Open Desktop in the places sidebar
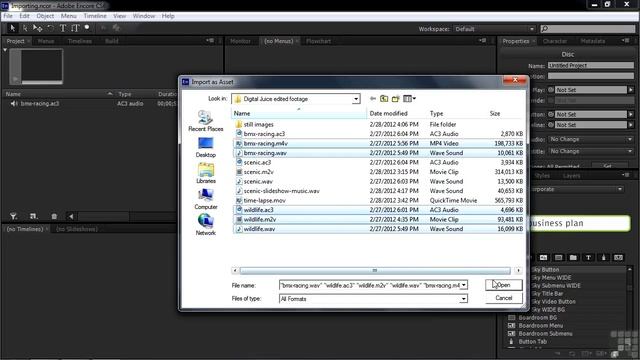This screenshot has width=640, height=360. click(x=206, y=147)
